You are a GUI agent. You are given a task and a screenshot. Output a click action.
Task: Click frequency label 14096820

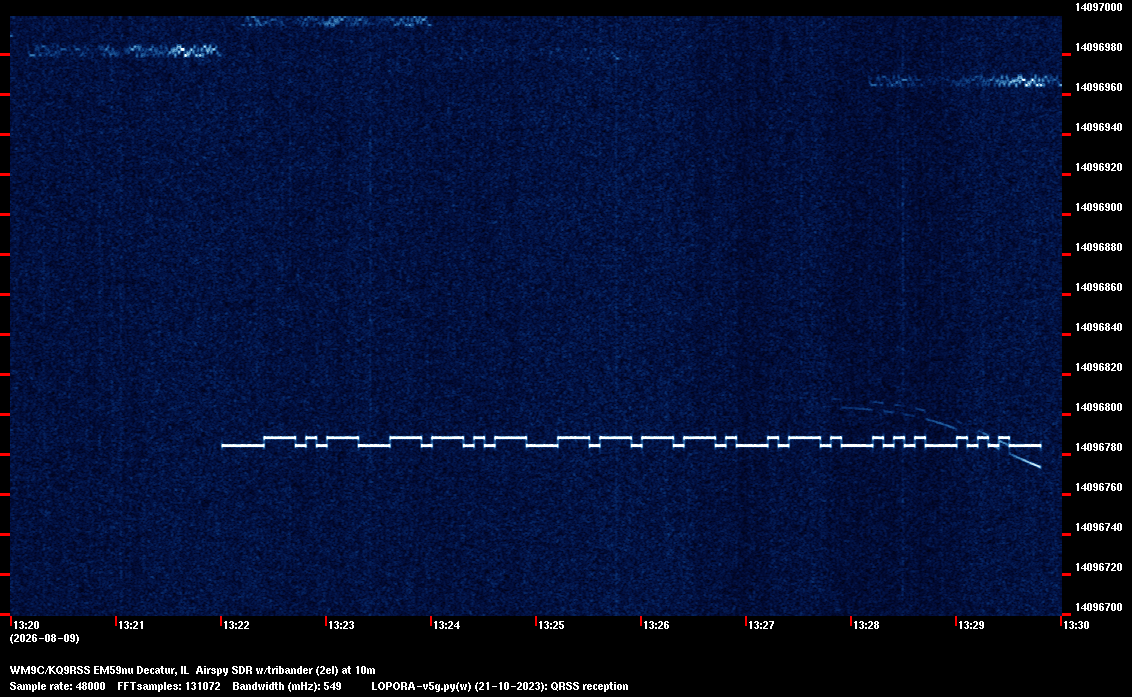pos(1099,368)
